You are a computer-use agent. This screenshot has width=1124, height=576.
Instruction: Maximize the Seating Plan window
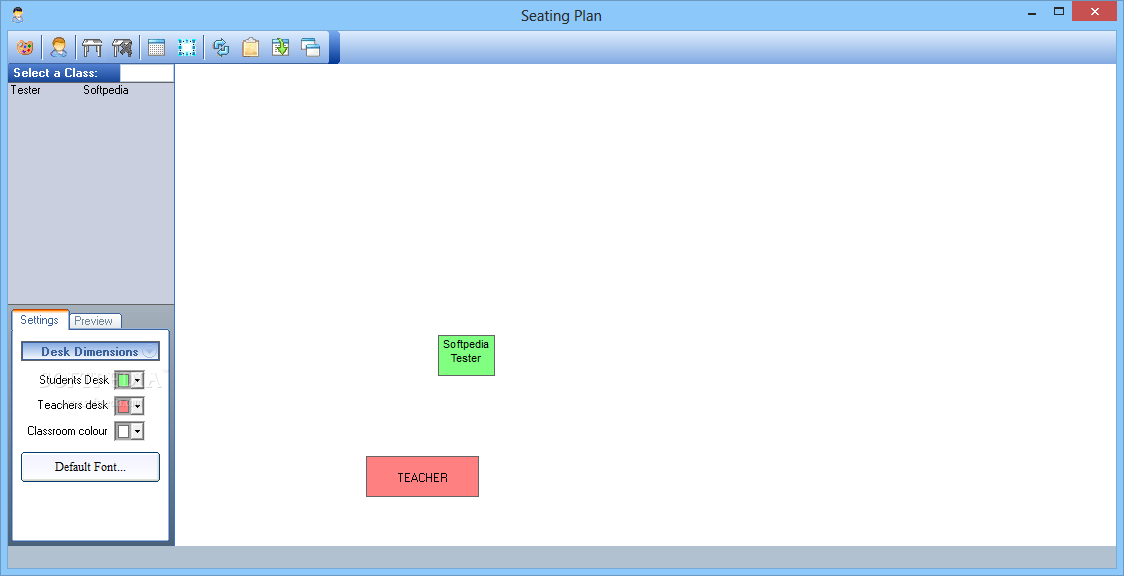point(1059,11)
